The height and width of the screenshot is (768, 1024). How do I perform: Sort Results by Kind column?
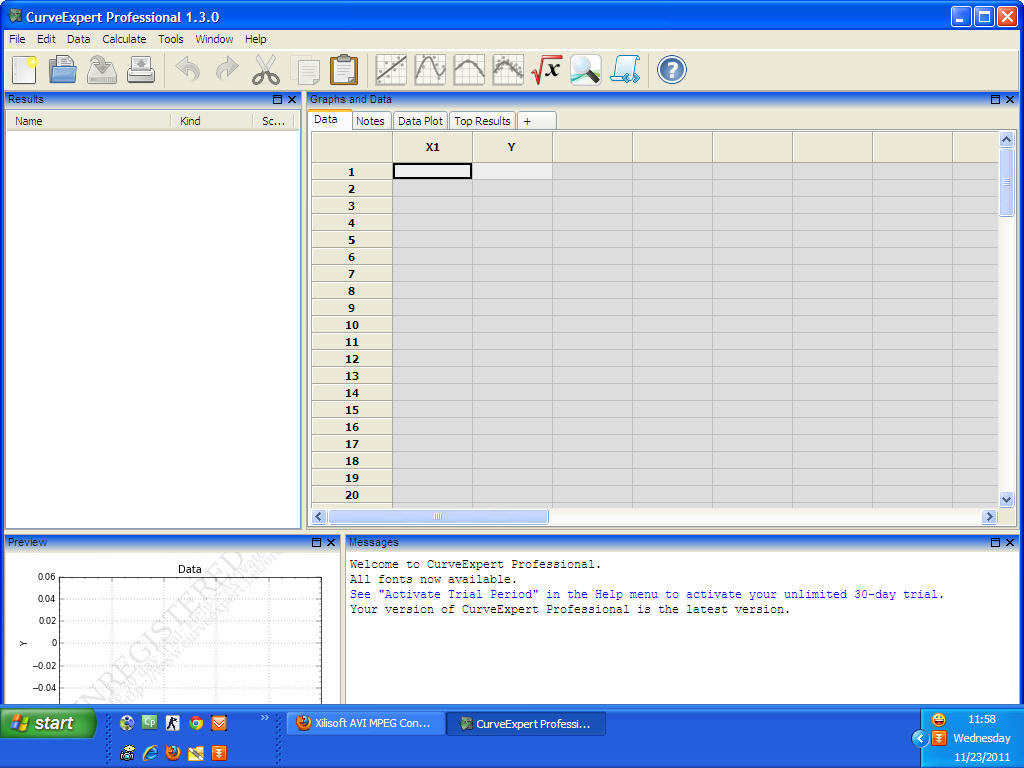(x=212, y=121)
